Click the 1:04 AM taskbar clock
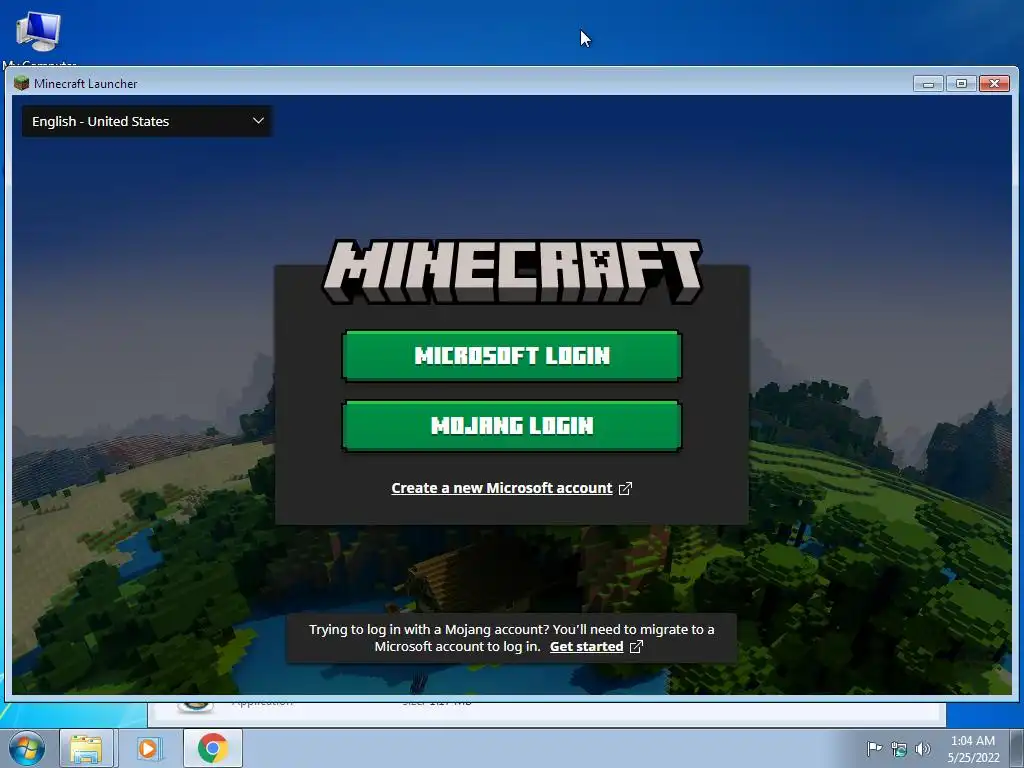 (973, 749)
